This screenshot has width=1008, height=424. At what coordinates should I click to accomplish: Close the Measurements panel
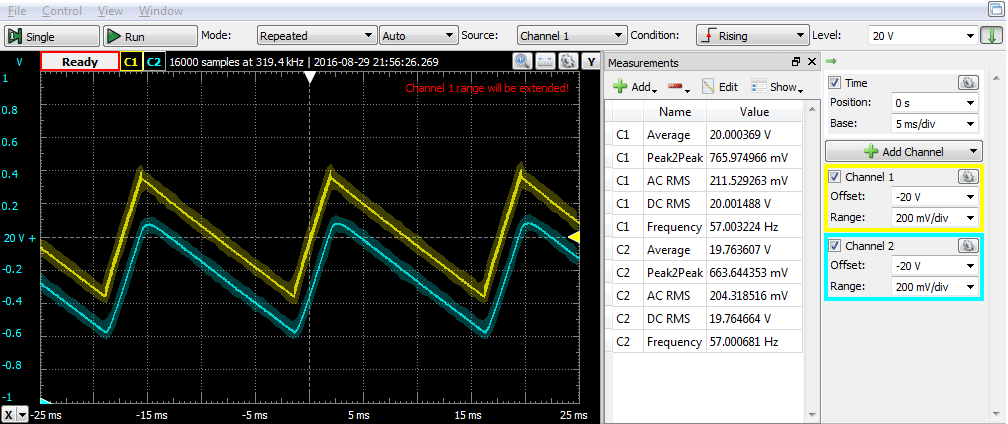811,62
